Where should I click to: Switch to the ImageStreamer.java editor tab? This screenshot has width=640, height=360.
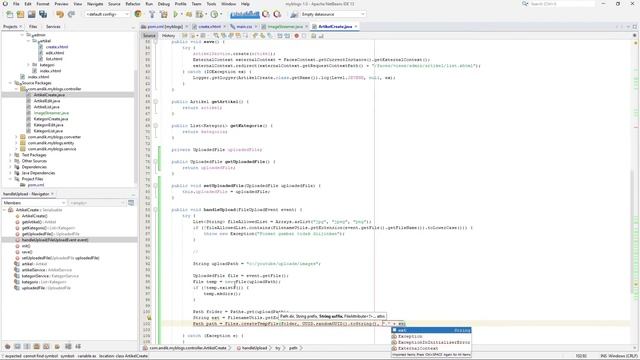285,27
